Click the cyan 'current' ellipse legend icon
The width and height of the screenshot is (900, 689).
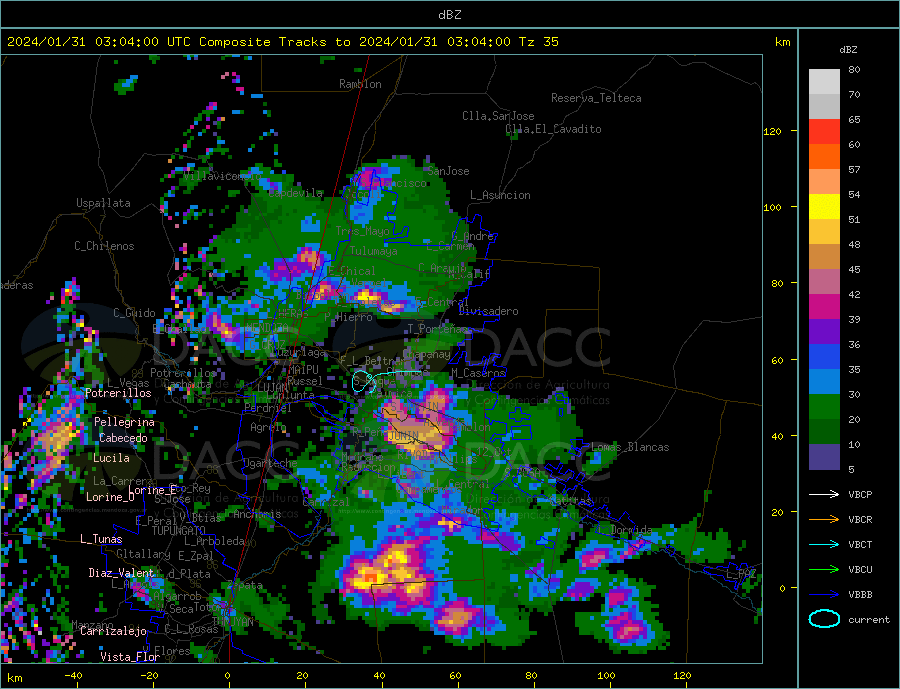(824, 619)
